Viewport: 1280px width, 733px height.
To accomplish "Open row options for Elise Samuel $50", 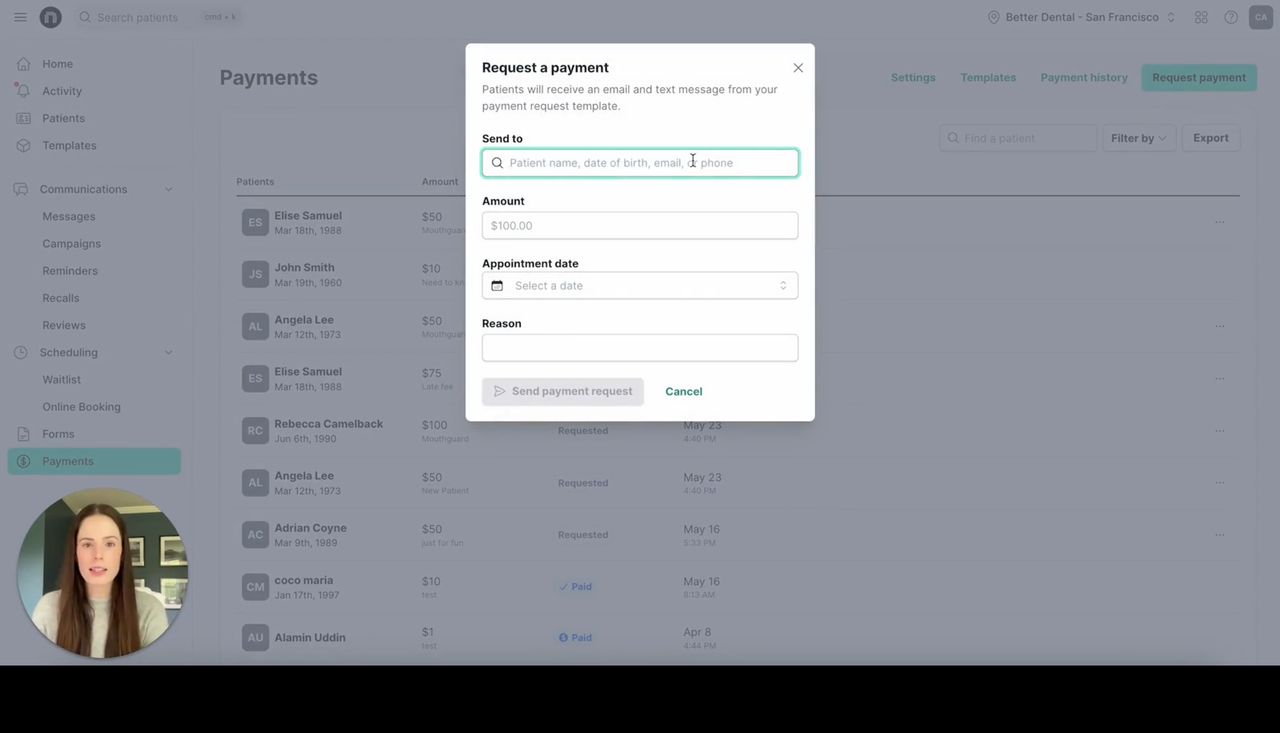I will [x=1219, y=222].
